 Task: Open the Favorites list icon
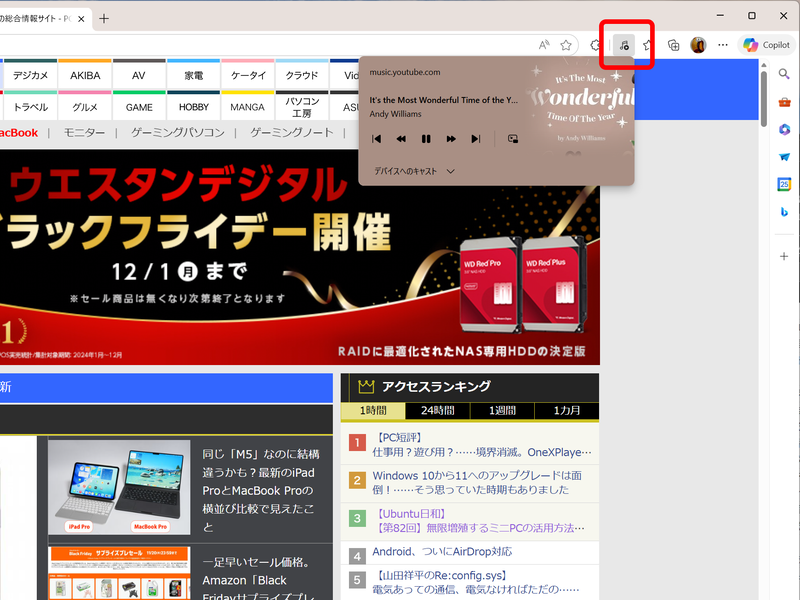[647, 45]
